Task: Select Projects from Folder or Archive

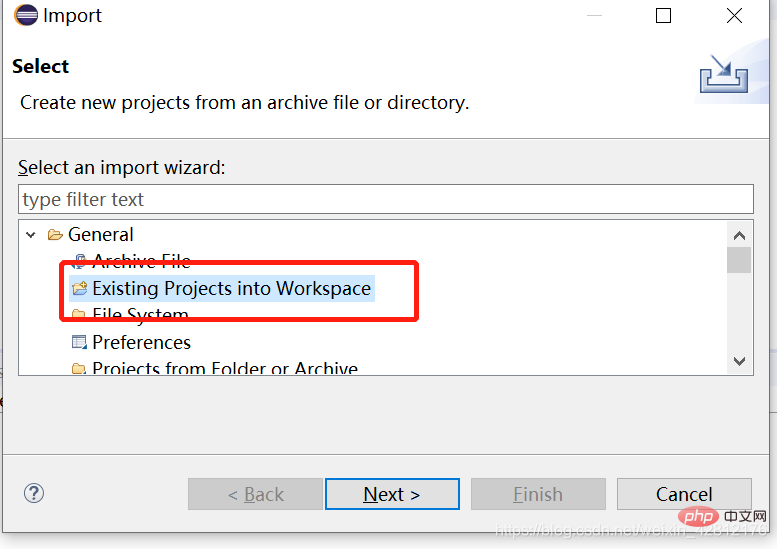Action: tap(225, 368)
